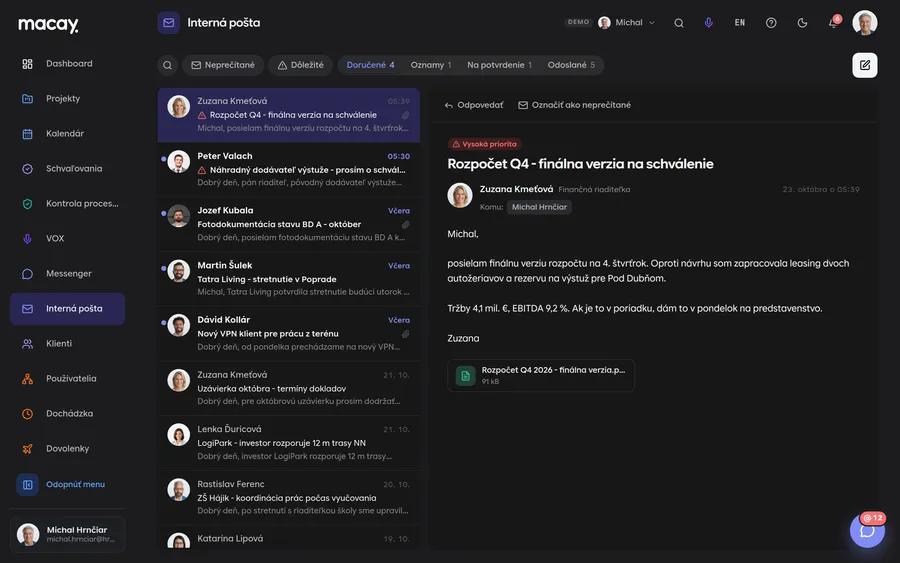The width and height of the screenshot is (900, 563).
Task: Click Označiť ako neprečítané
Action: point(575,105)
